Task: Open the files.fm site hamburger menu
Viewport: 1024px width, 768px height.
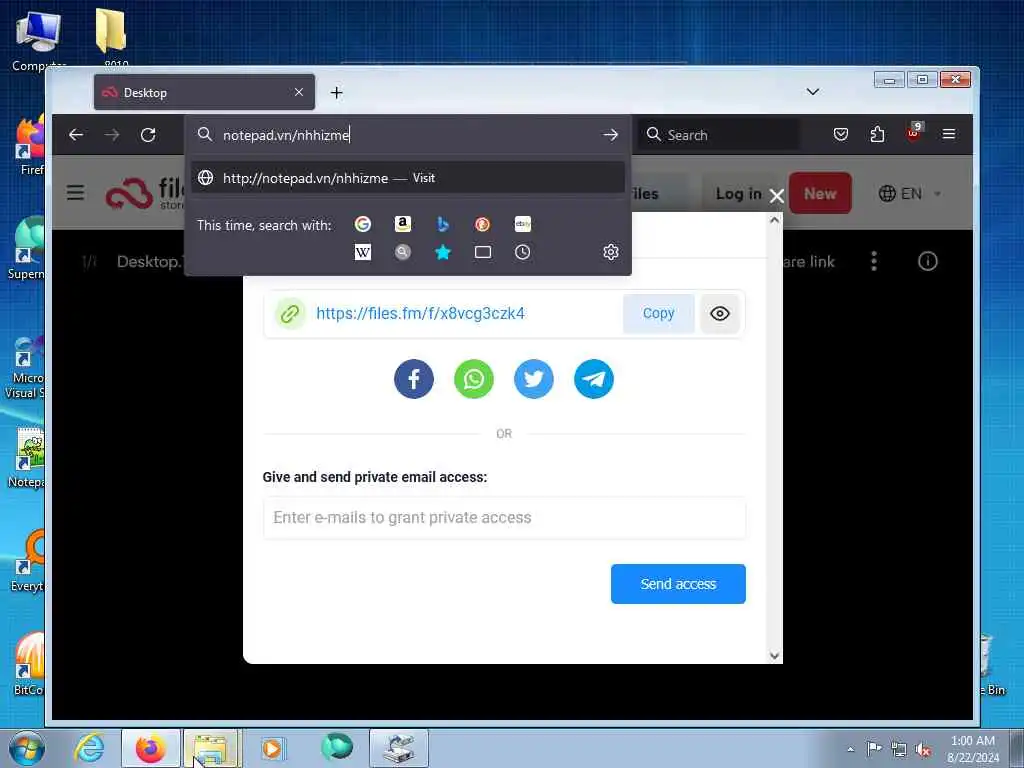Action: tap(75, 193)
